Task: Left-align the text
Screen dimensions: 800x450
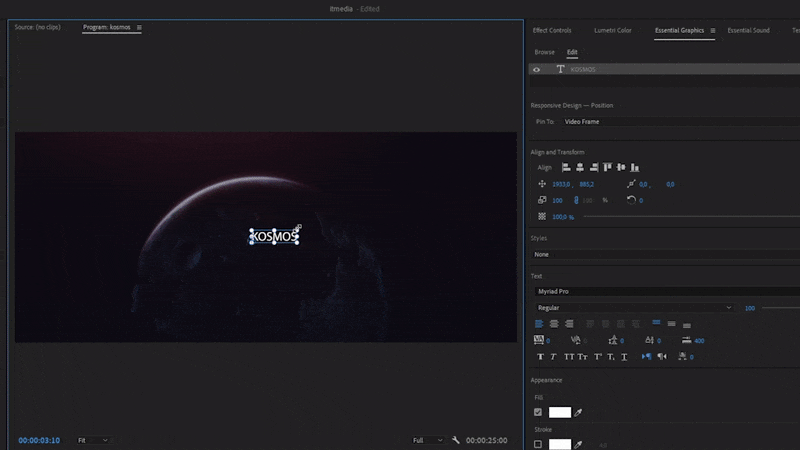Action: pyautogui.click(x=539, y=324)
